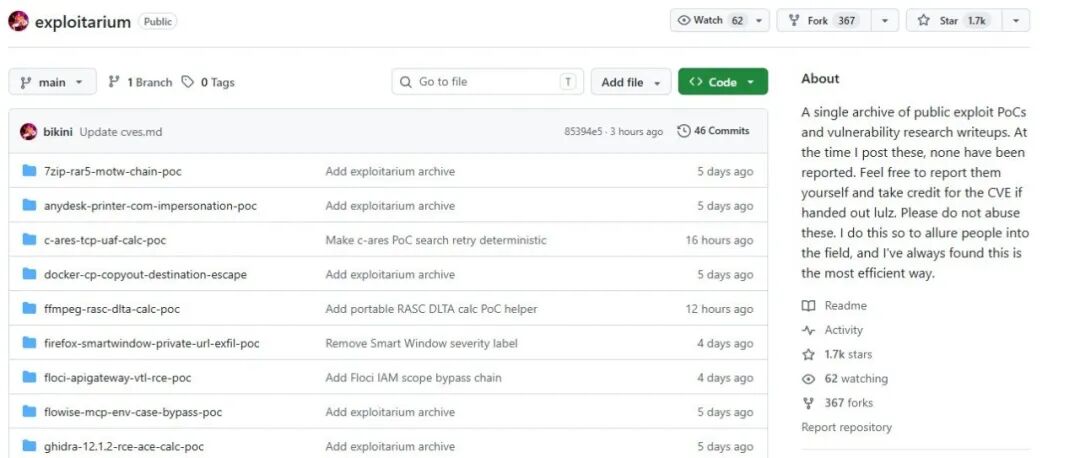Image resolution: width=1080 pixels, height=458 pixels.
Task: Open the anydesk-printer-com-impersonation-poc folder
Action: 150,206
